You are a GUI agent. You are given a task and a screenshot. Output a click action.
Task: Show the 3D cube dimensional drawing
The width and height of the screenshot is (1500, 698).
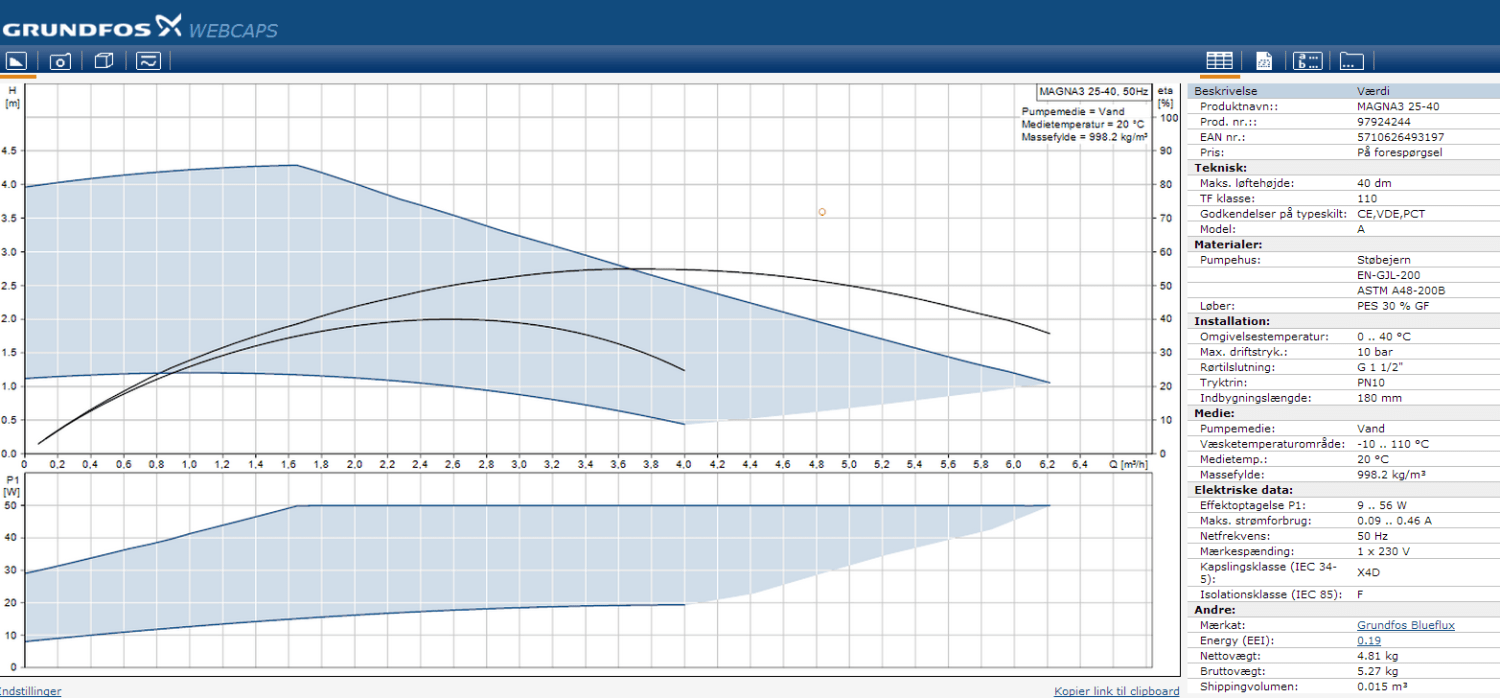click(x=103, y=61)
